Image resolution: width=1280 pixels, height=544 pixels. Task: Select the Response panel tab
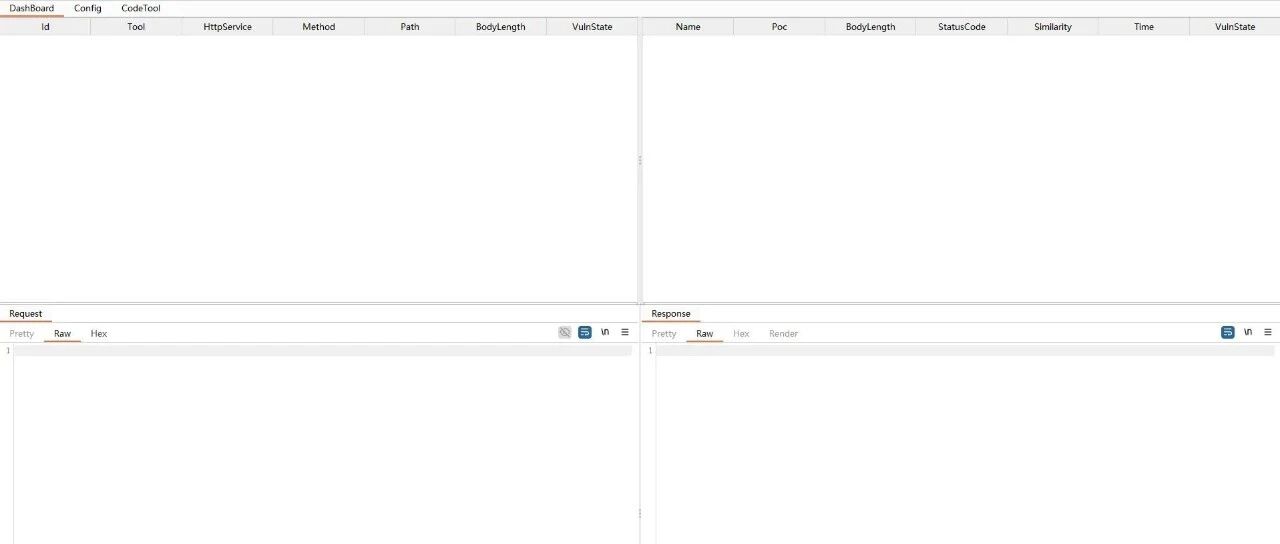[671, 314]
